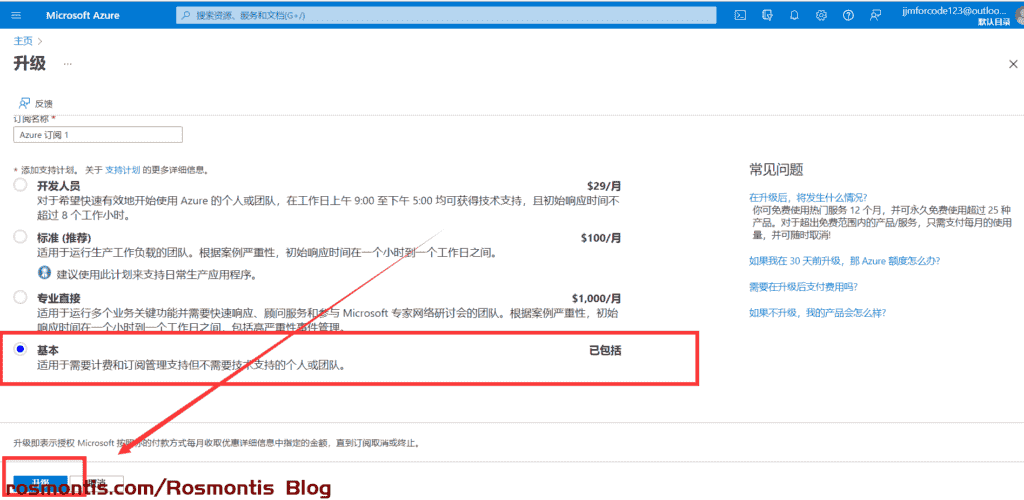Open the directories and subscriptions filter icon
Image resolution: width=1024 pixels, height=500 pixels.
[767, 15]
